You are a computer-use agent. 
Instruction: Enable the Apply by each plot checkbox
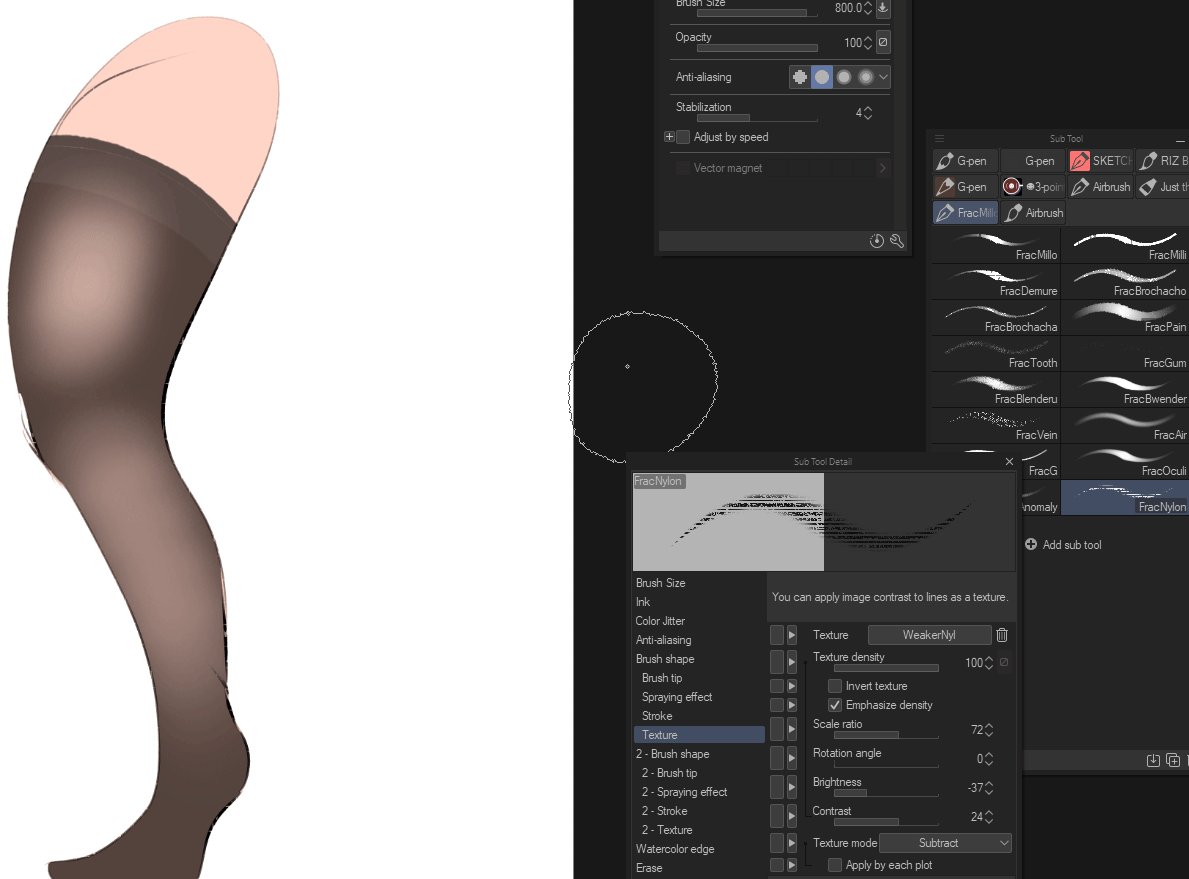click(835, 865)
